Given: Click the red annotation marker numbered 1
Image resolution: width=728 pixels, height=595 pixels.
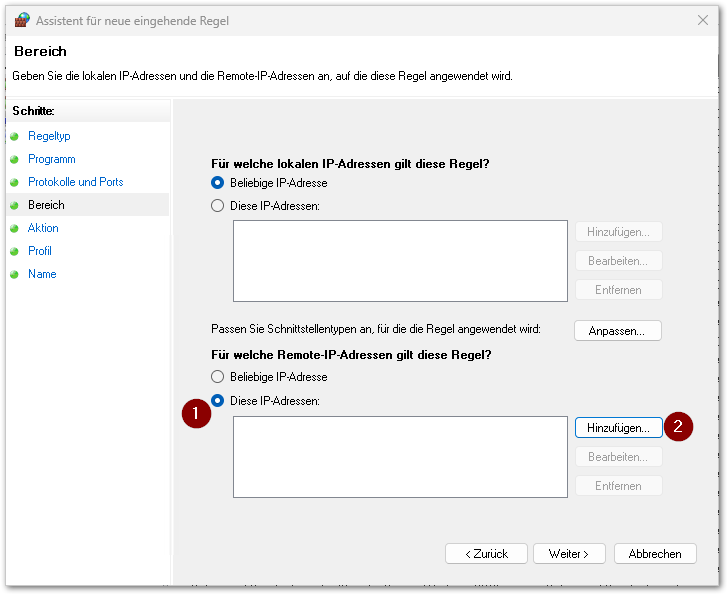Looking at the screenshot, I should (197, 414).
